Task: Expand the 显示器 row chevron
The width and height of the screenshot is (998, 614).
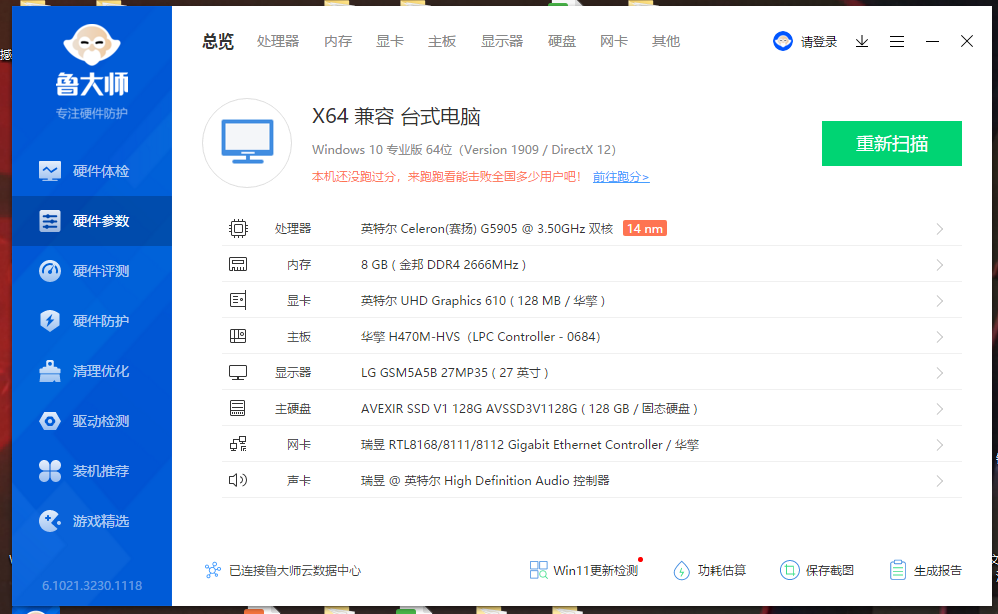Action: [x=940, y=373]
